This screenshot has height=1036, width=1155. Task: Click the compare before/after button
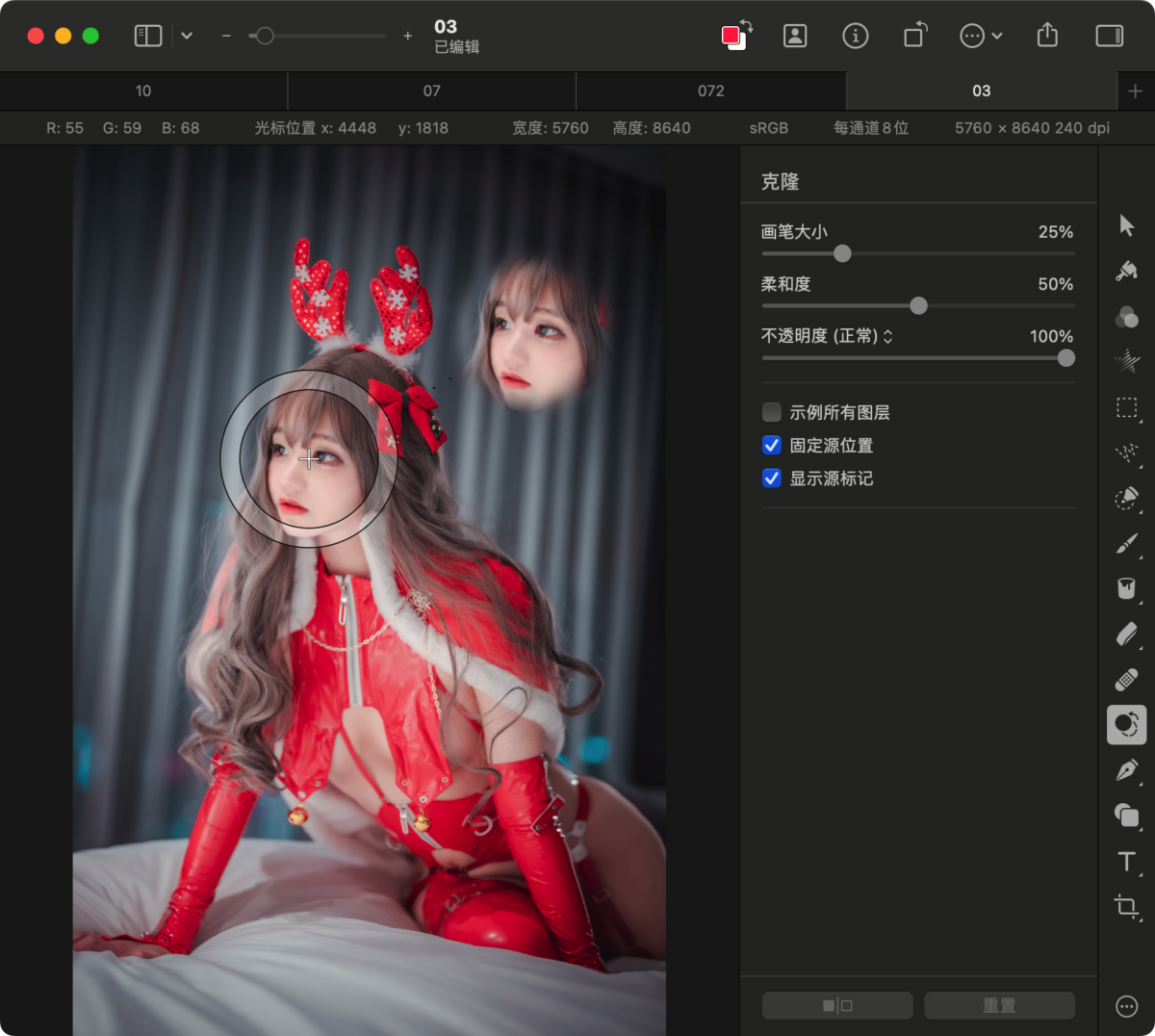(837, 1005)
